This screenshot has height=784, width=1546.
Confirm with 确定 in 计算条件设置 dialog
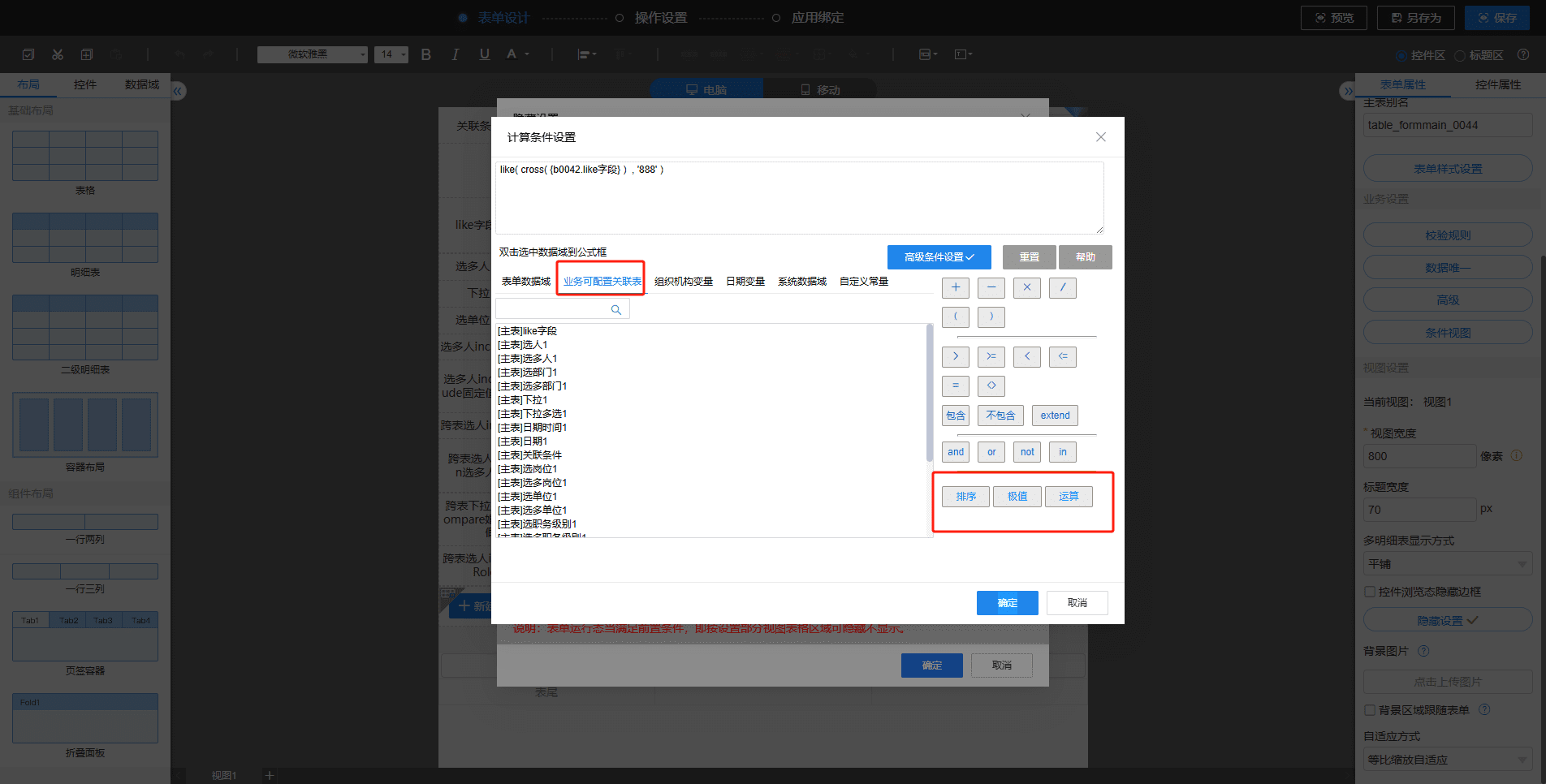[x=1008, y=603]
